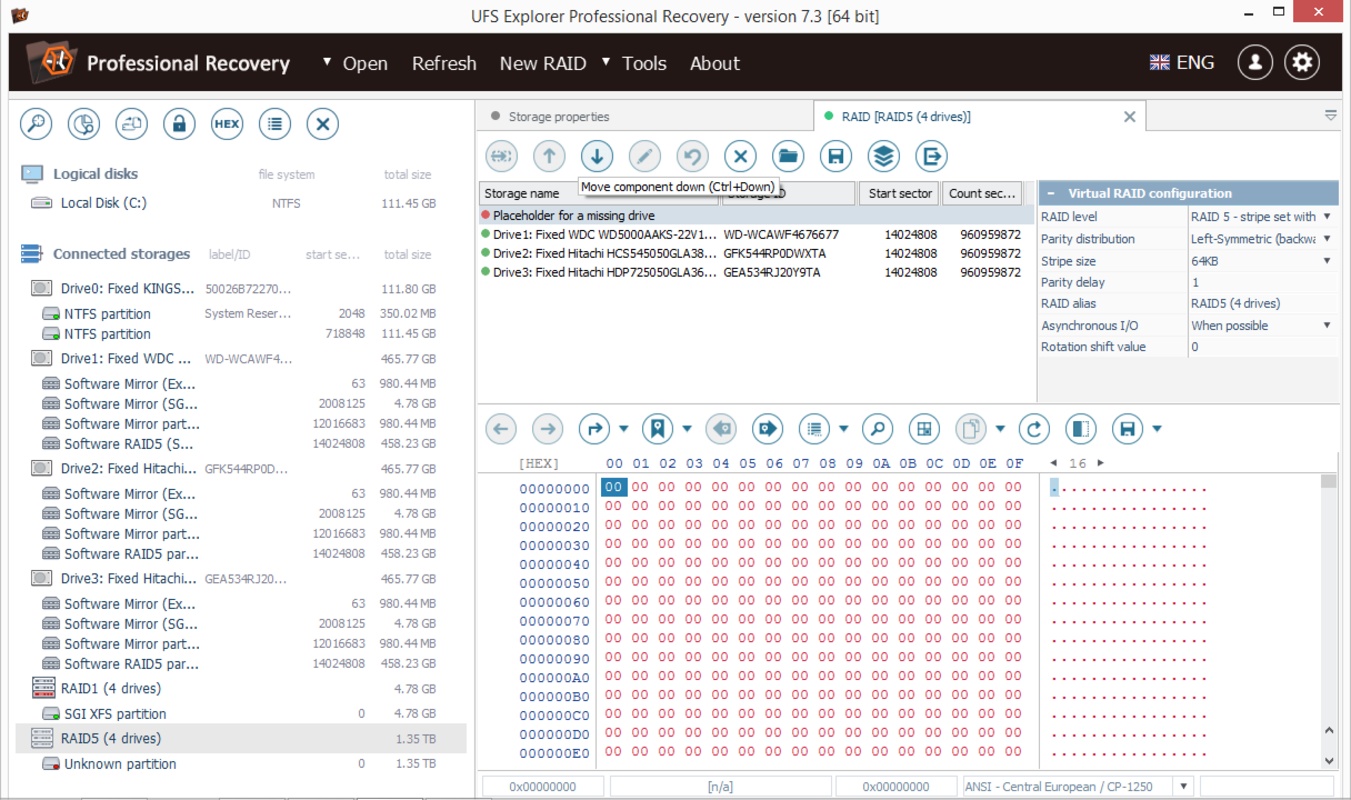Viewport: 1351px width, 800px height.
Task: Open the Tools menu
Action: click(x=643, y=63)
